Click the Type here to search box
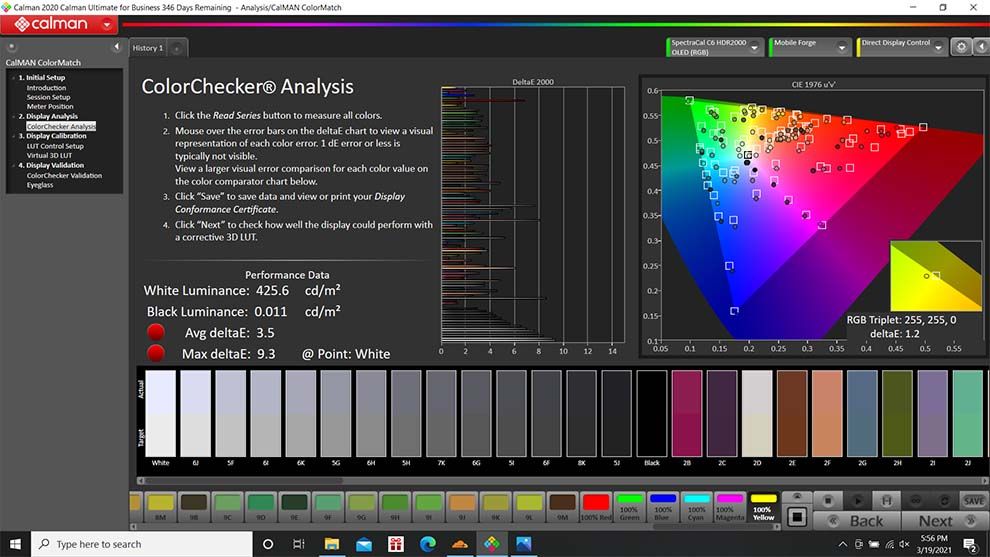This screenshot has width=990, height=557. [x=141, y=544]
